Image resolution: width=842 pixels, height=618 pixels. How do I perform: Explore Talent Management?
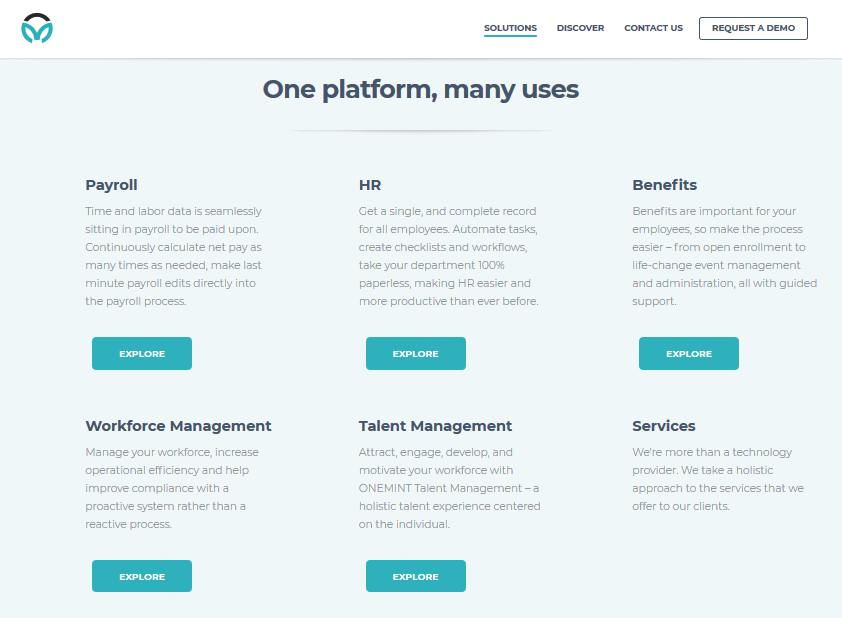415,576
